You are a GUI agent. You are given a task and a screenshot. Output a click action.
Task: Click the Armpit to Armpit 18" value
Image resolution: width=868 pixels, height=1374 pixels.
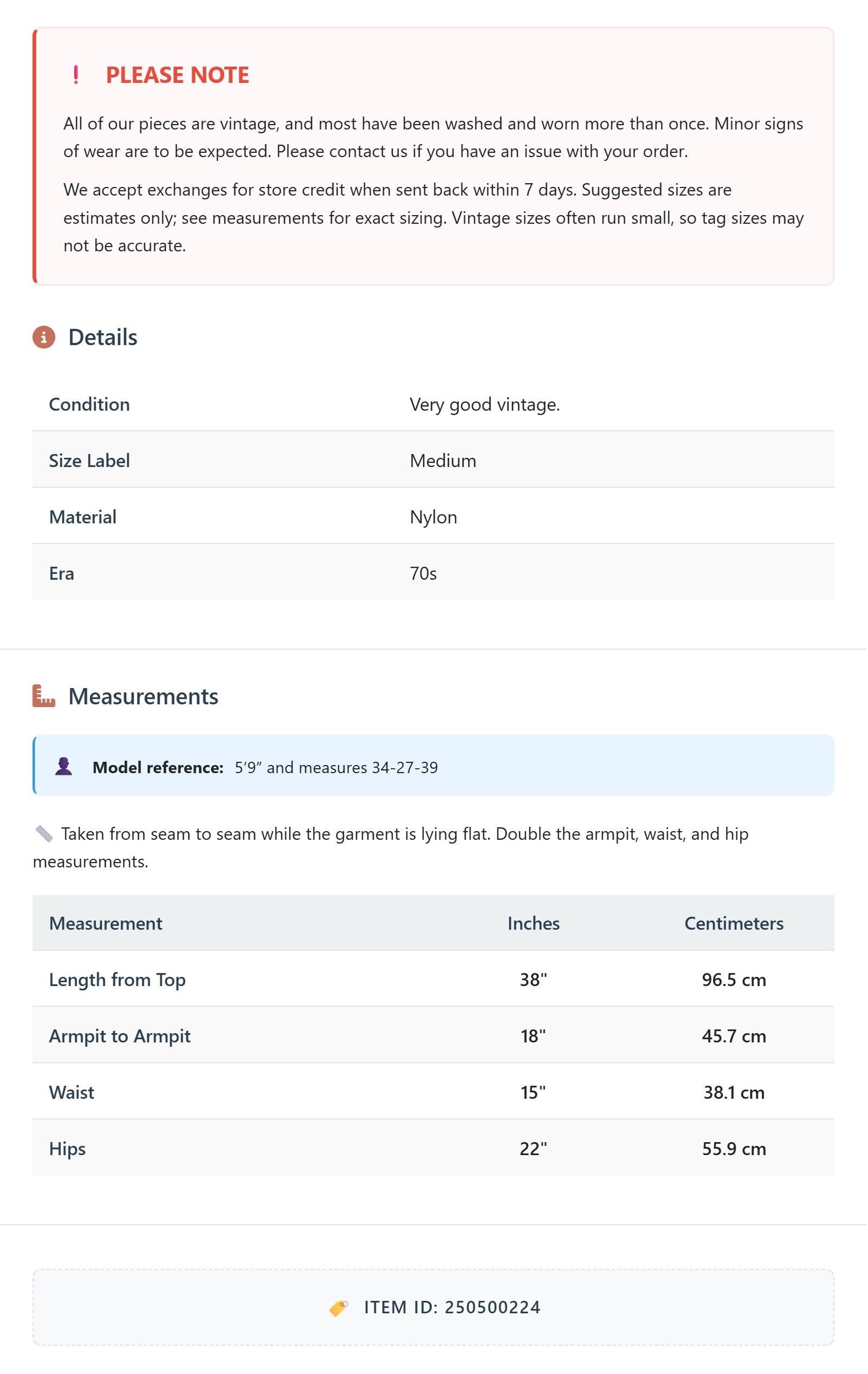(x=534, y=1035)
